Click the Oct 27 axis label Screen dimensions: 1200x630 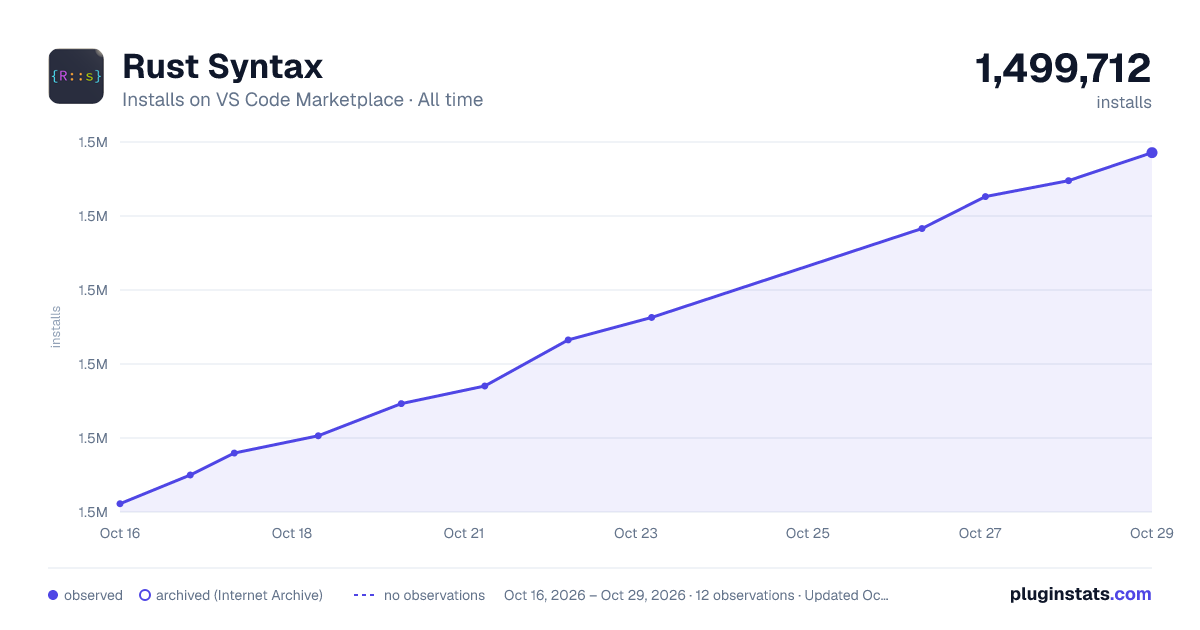tap(980, 533)
